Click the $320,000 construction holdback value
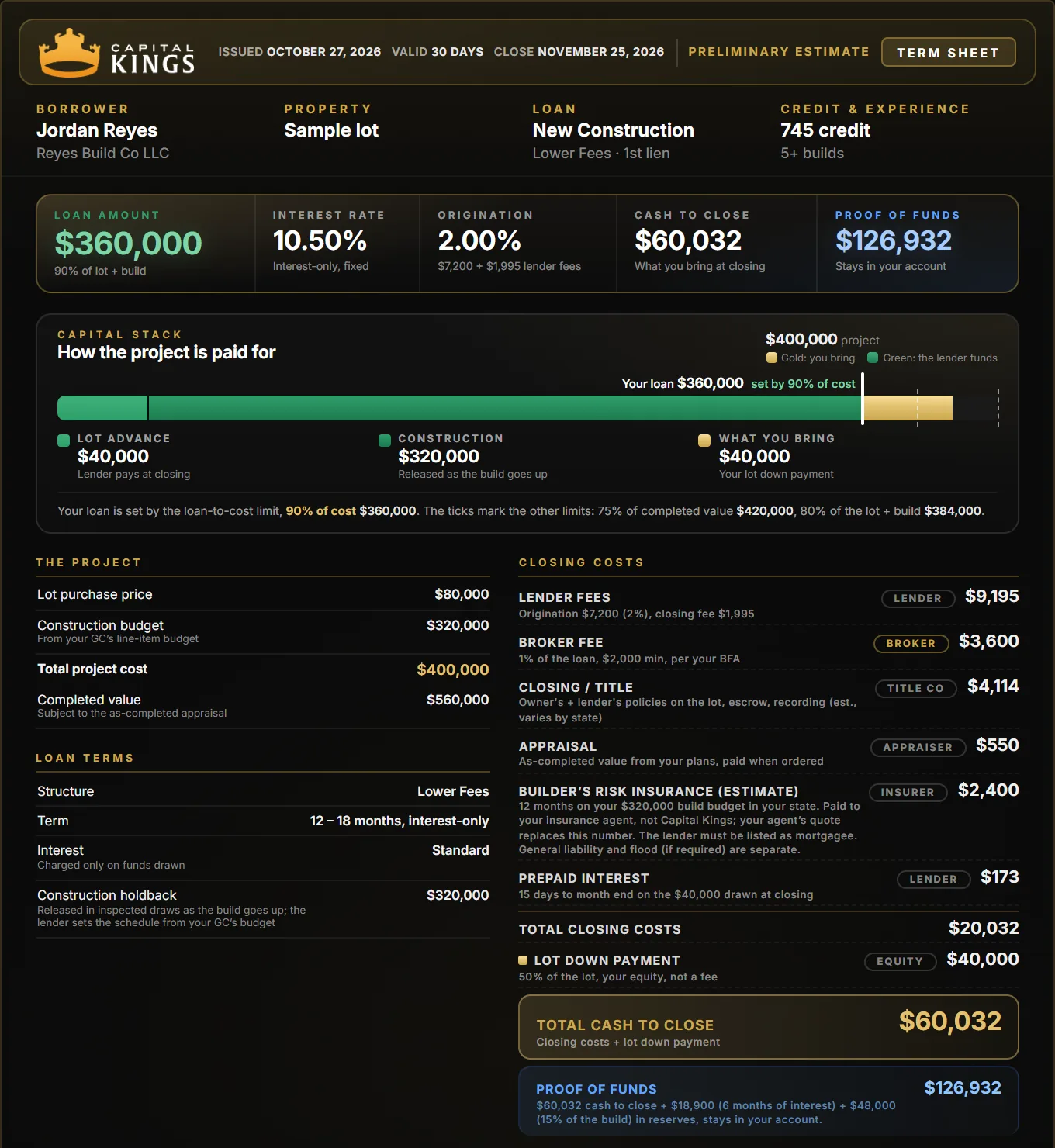The width and height of the screenshot is (1055, 1148). pos(458,895)
